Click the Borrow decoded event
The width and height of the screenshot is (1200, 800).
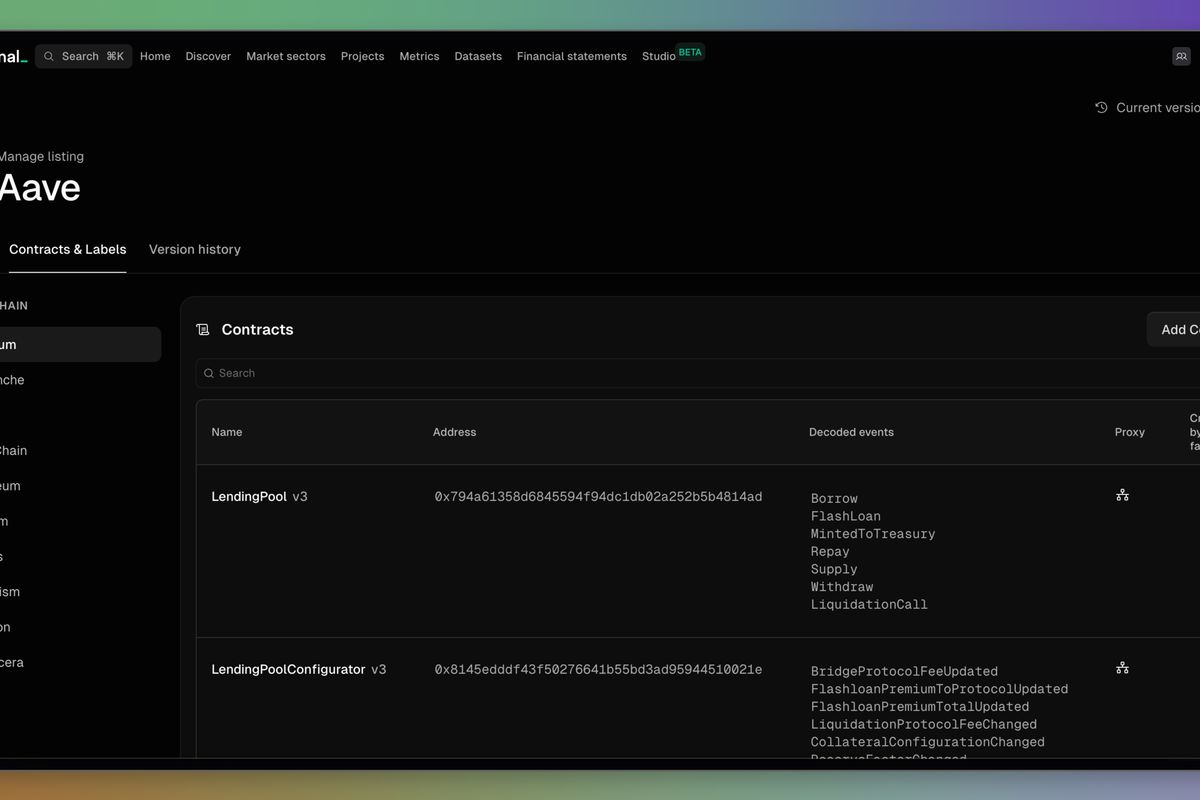(x=834, y=498)
